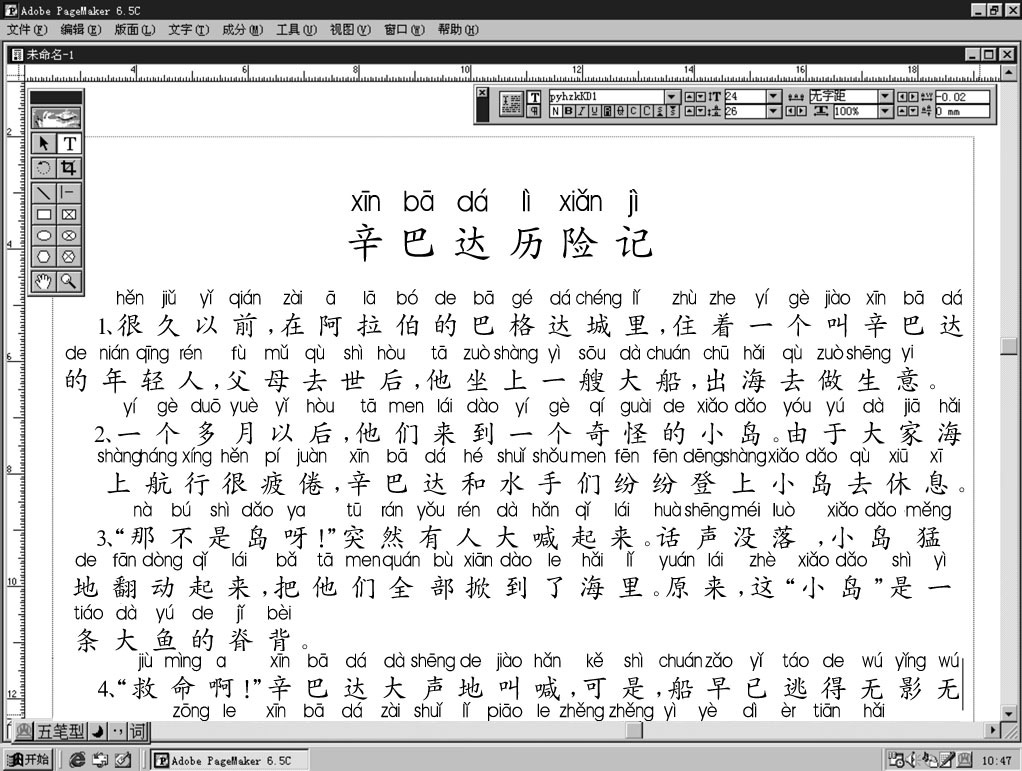This screenshot has height=771, width=1022.
Task: Select the Ellipse Frame tool
Action: pos(69,236)
